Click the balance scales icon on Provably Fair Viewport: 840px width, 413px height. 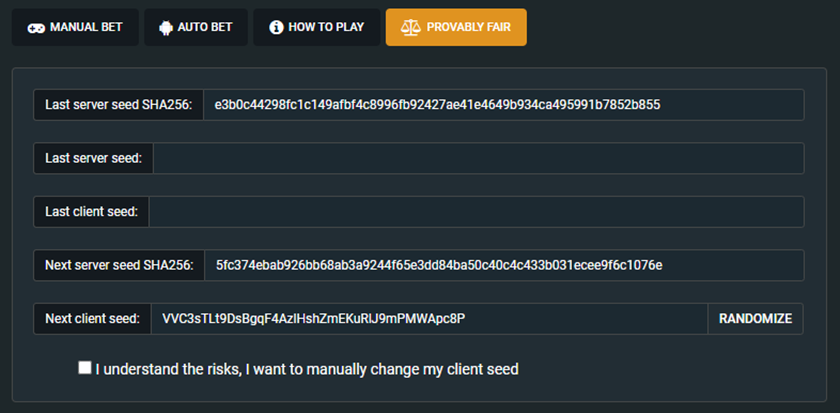coord(411,27)
